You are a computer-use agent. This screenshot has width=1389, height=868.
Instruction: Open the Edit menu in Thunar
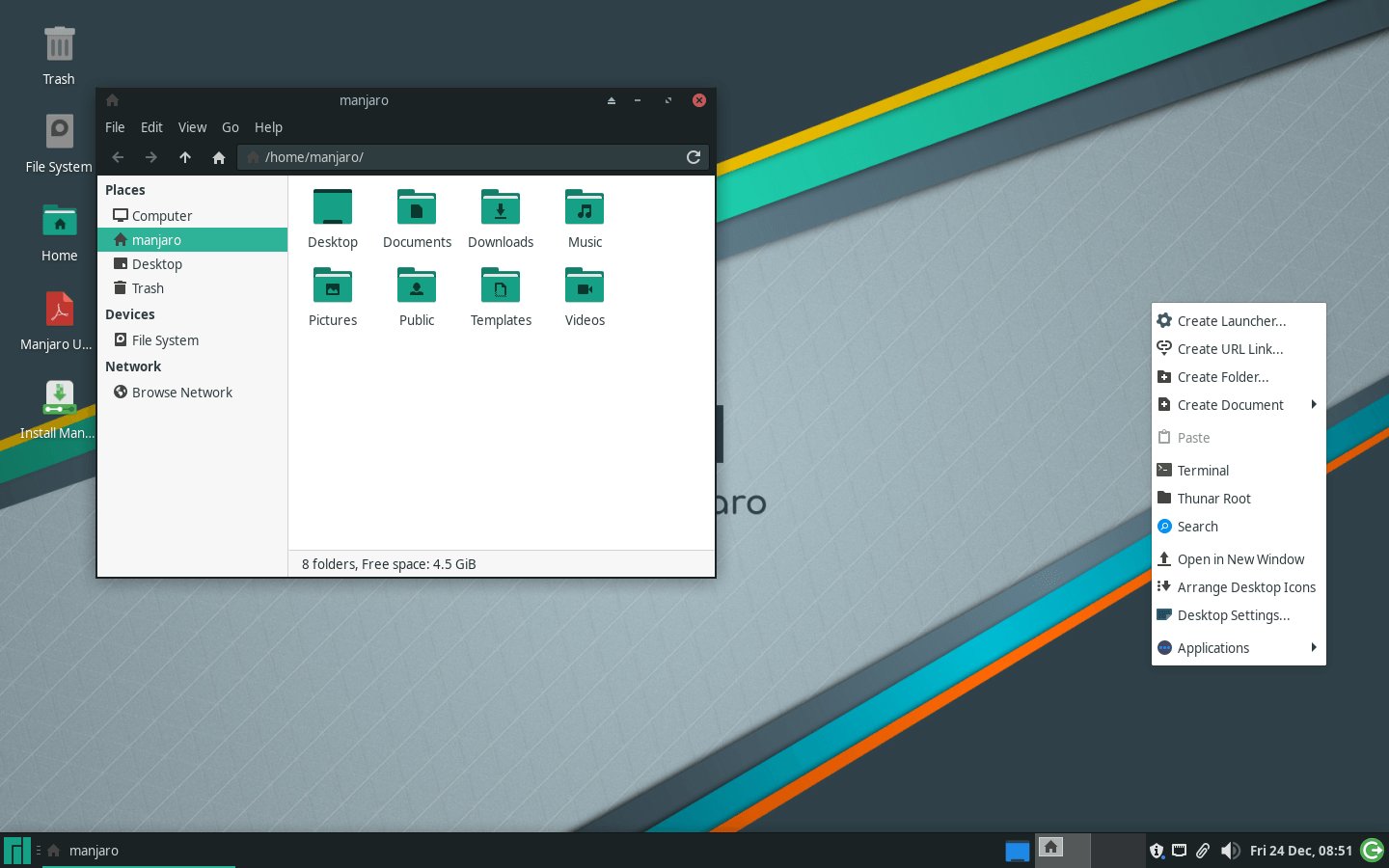pyautogui.click(x=151, y=127)
